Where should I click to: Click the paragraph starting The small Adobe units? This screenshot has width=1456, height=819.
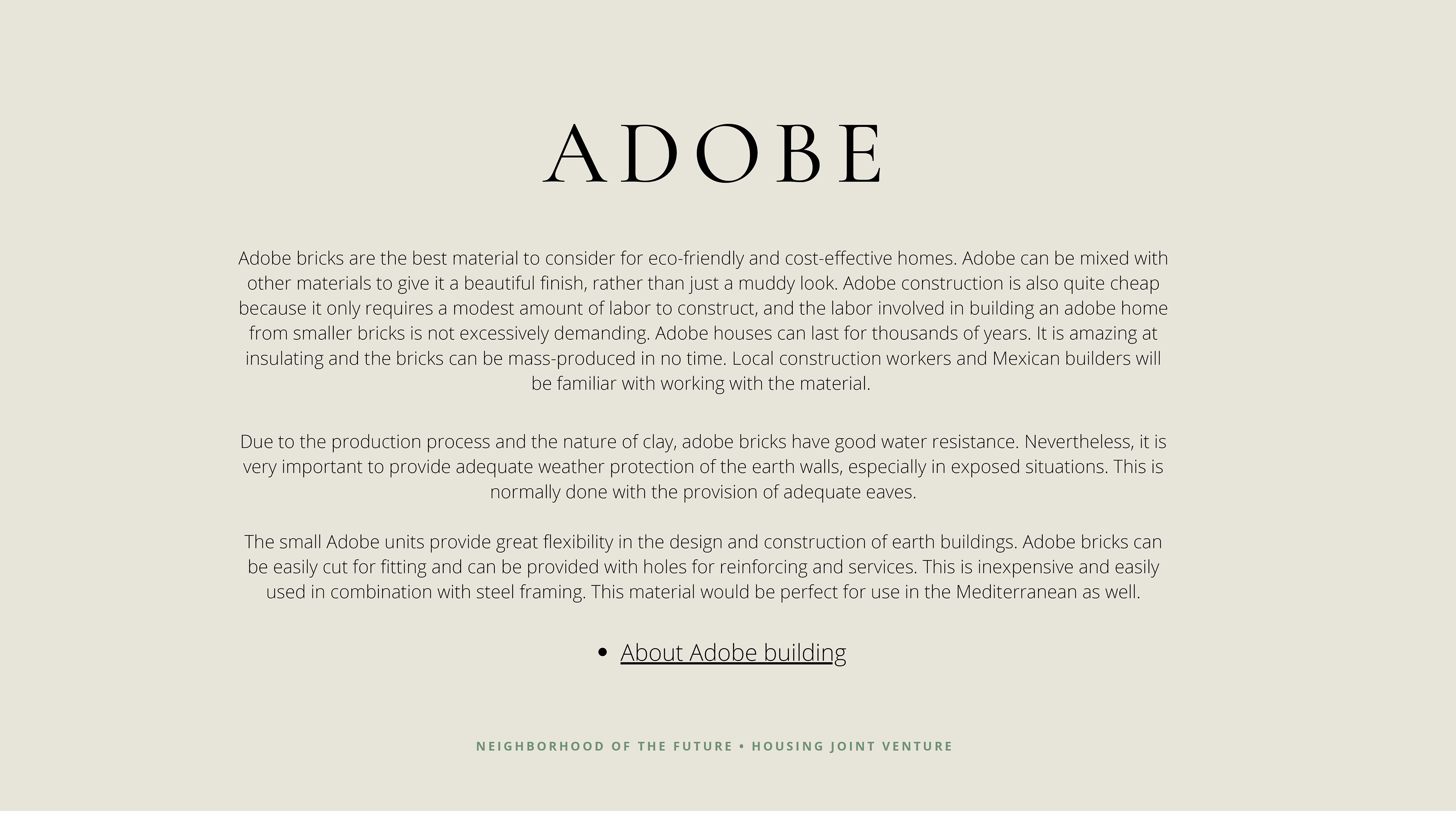point(703,567)
